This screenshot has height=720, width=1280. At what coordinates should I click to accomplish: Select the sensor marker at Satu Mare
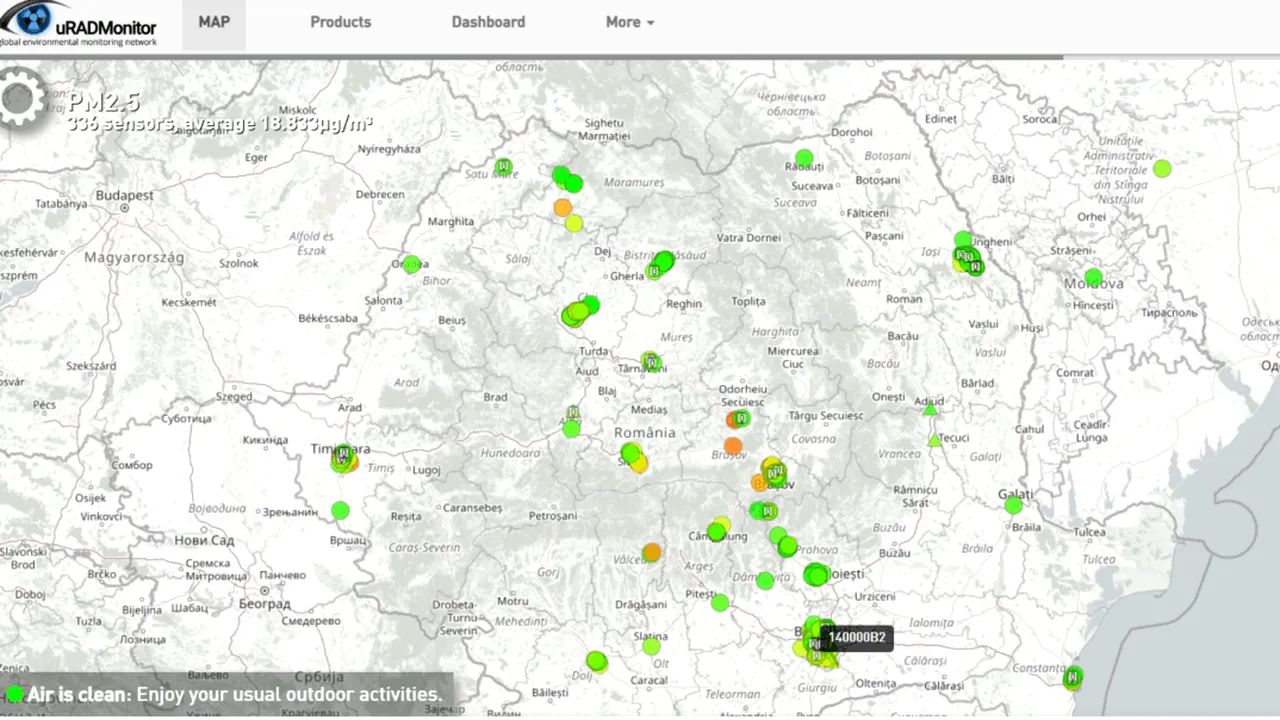pyautogui.click(x=503, y=166)
